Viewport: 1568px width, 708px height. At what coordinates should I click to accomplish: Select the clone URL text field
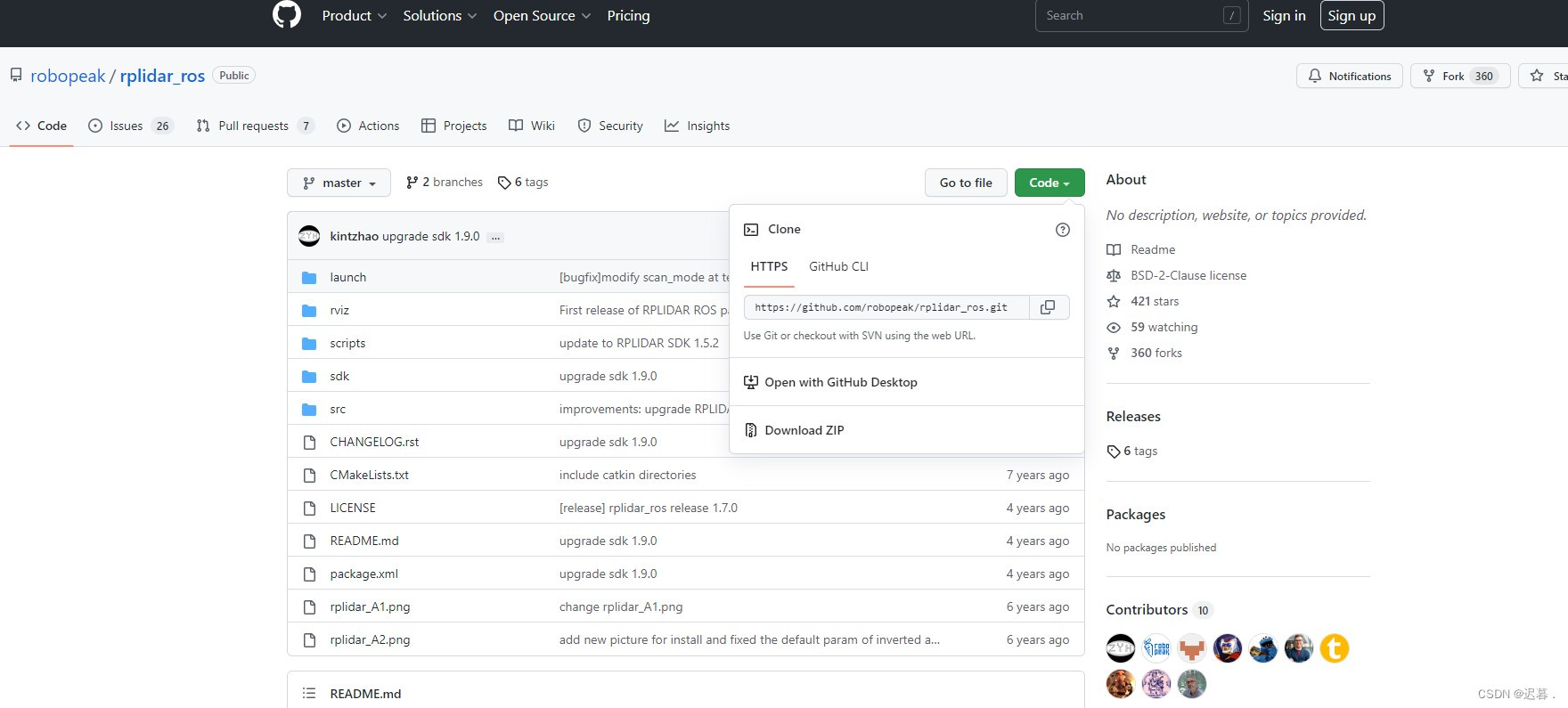(886, 307)
